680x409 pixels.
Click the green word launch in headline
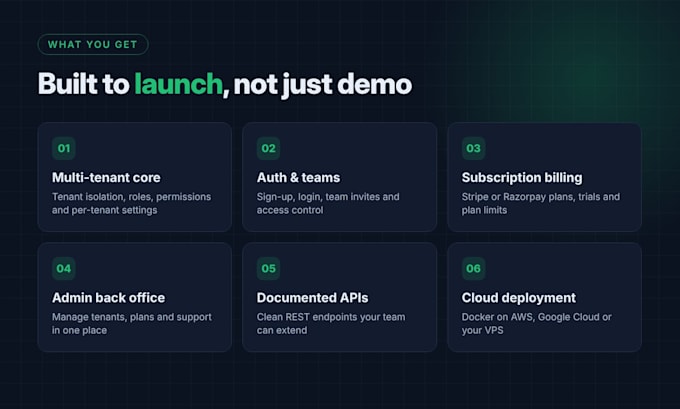pos(178,84)
